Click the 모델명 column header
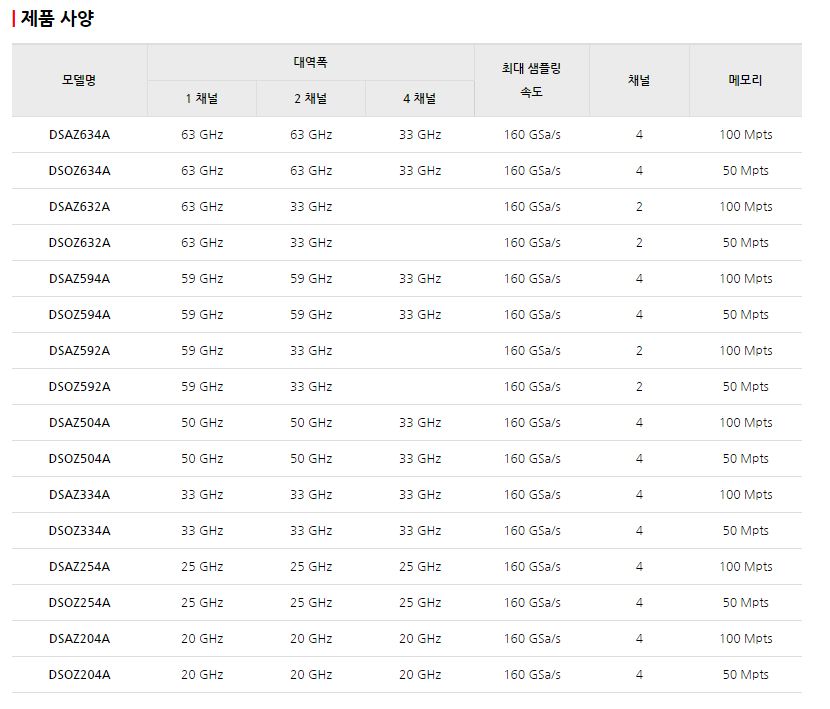Image resolution: width=830 pixels, height=709 pixels. (79, 80)
